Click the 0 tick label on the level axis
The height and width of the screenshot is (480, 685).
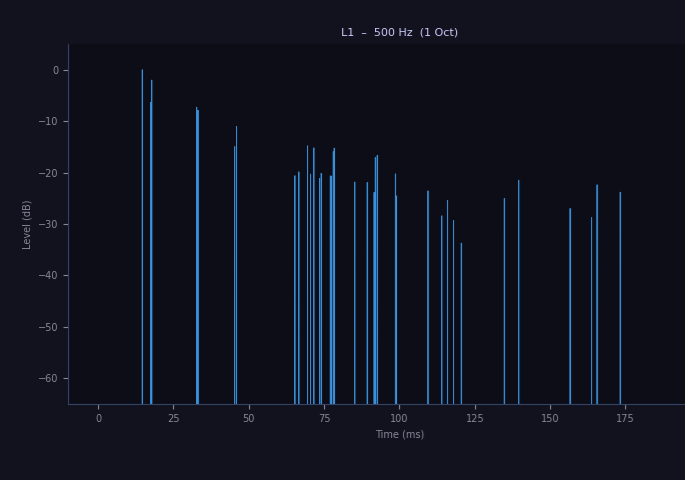[x=55, y=70]
